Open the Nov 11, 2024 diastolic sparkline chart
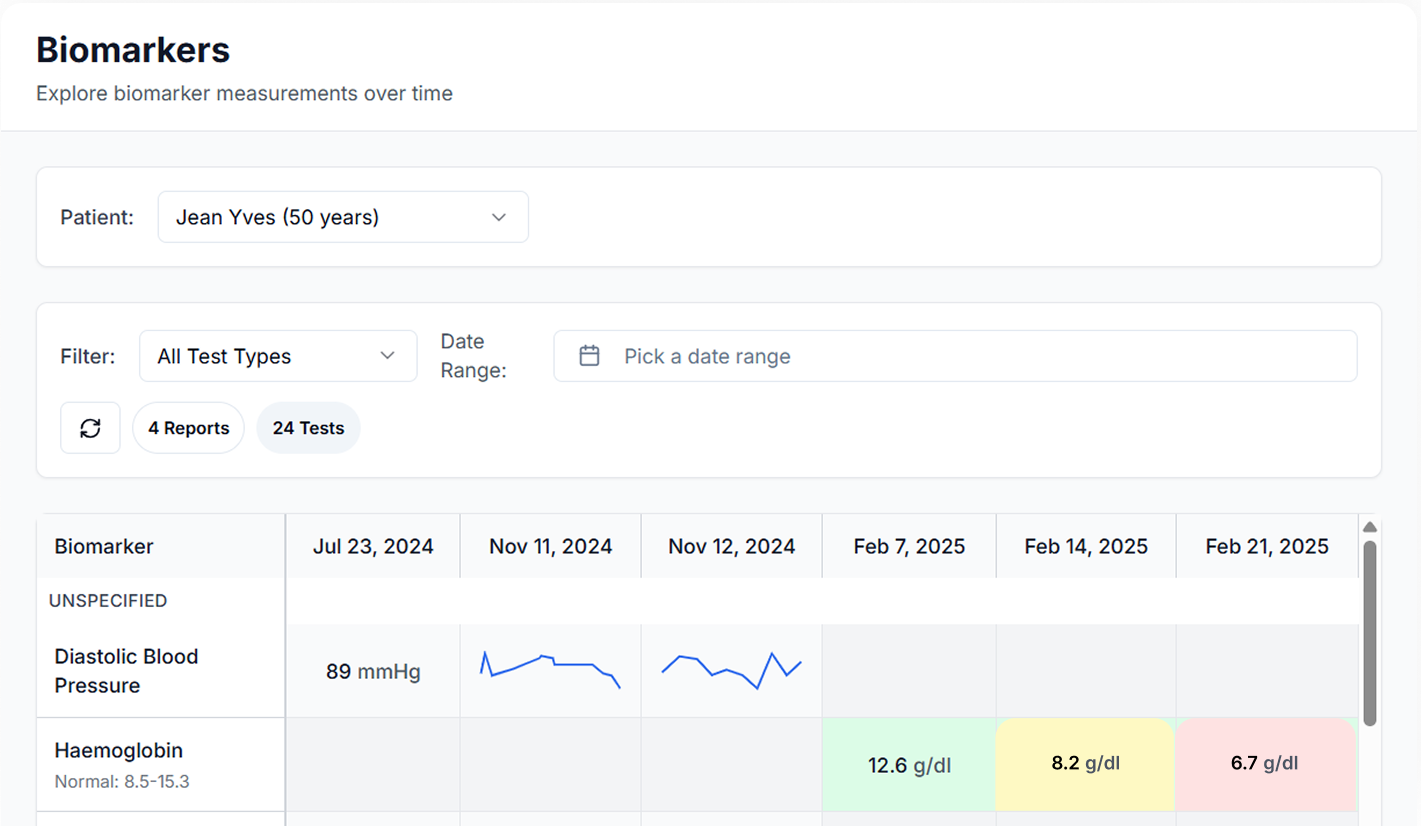This screenshot has width=1421, height=826. pyautogui.click(x=550, y=670)
